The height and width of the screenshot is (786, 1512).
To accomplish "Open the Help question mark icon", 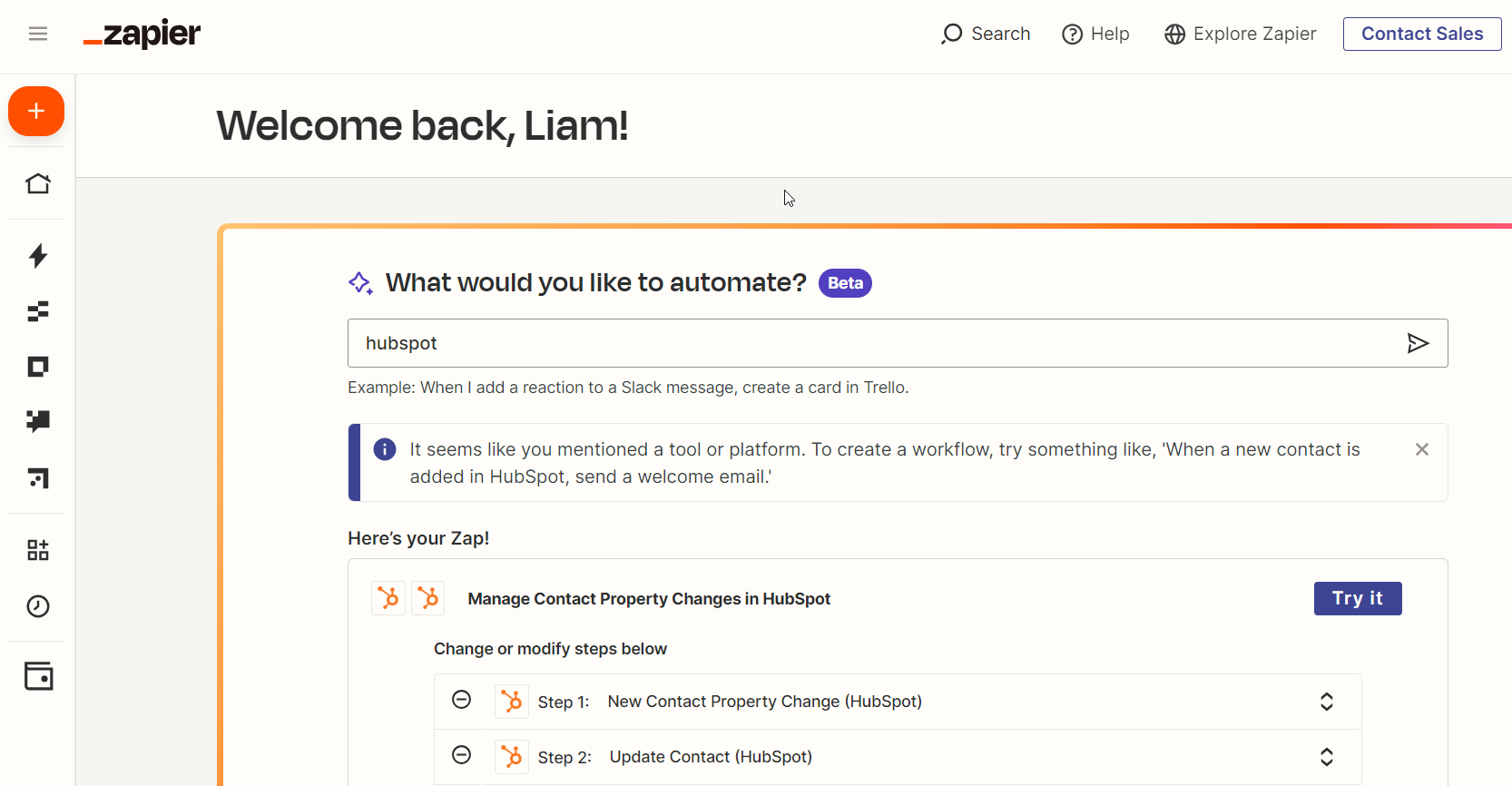I will click(x=1071, y=34).
